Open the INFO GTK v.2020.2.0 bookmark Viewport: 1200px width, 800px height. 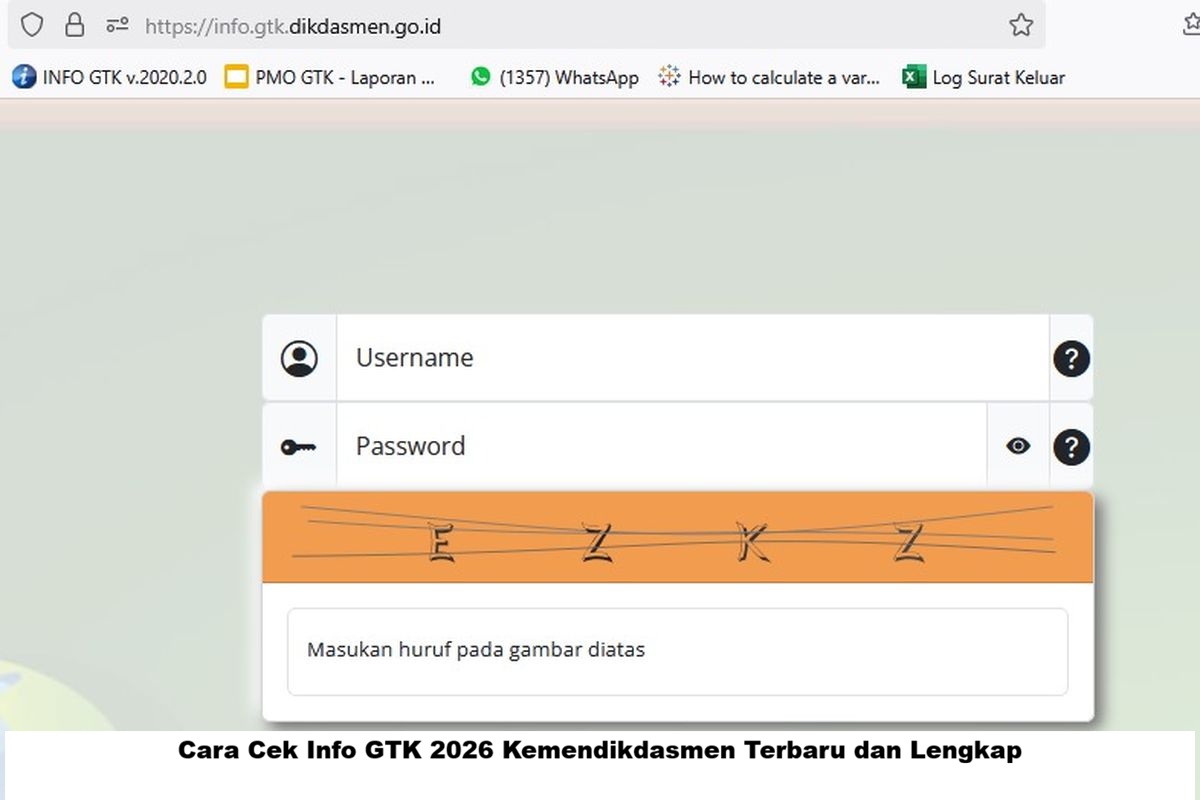coord(110,77)
